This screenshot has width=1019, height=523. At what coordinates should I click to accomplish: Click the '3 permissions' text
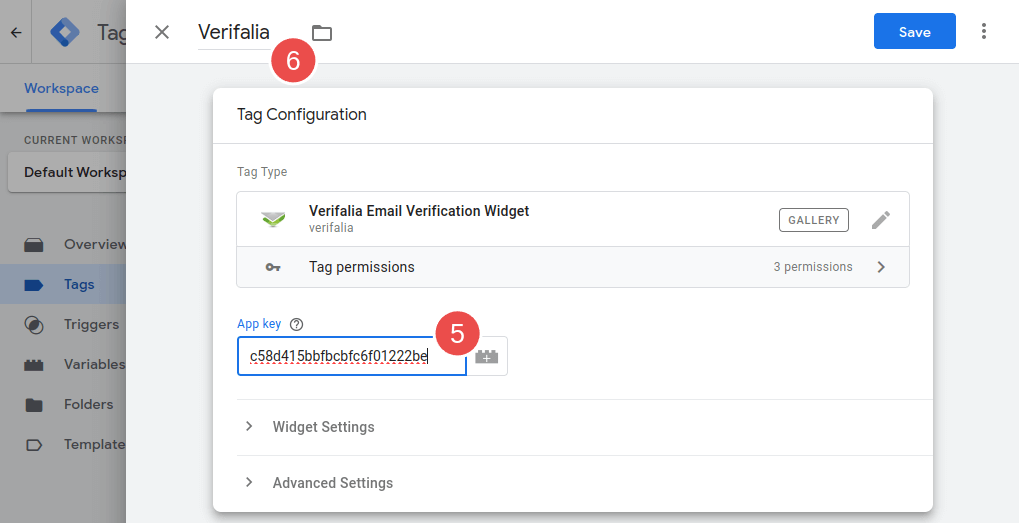point(812,267)
